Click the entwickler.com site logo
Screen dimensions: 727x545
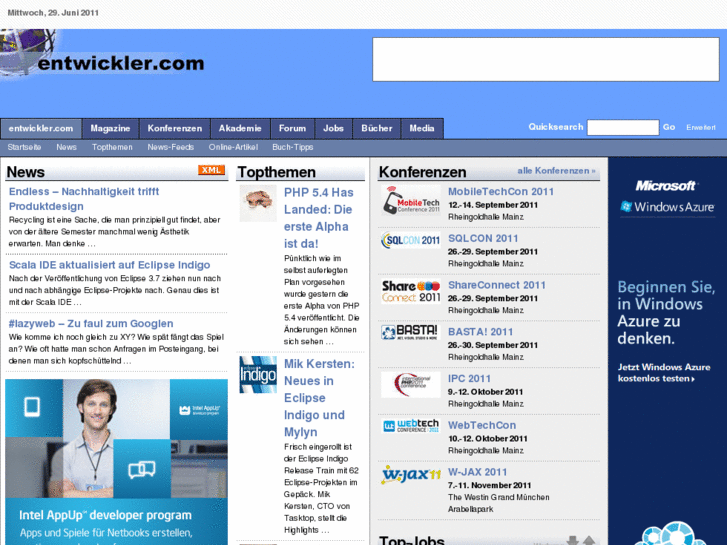tap(102, 56)
